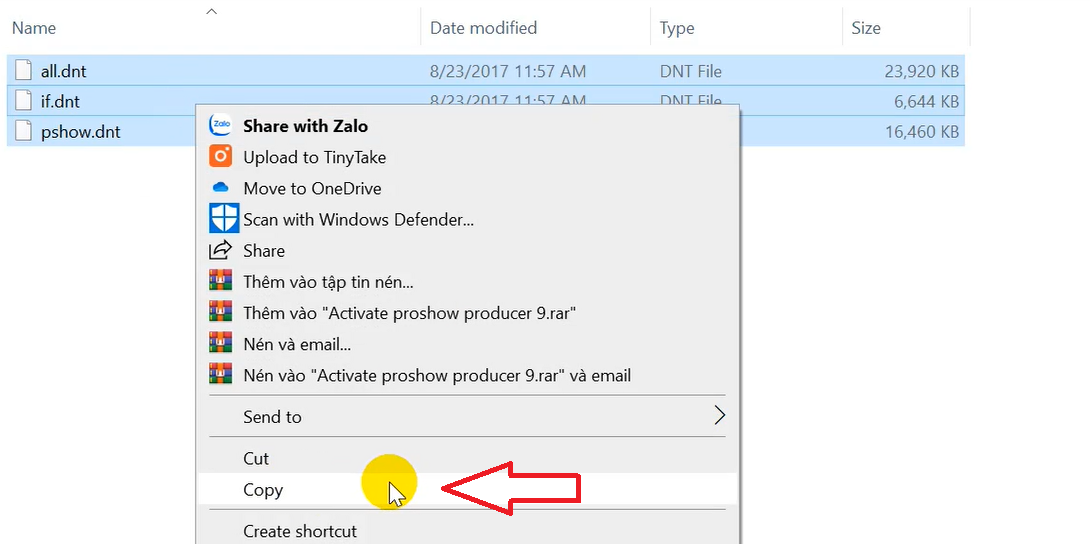Choose Cut from the context menu
1090x544 pixels.
click(256, 458)
